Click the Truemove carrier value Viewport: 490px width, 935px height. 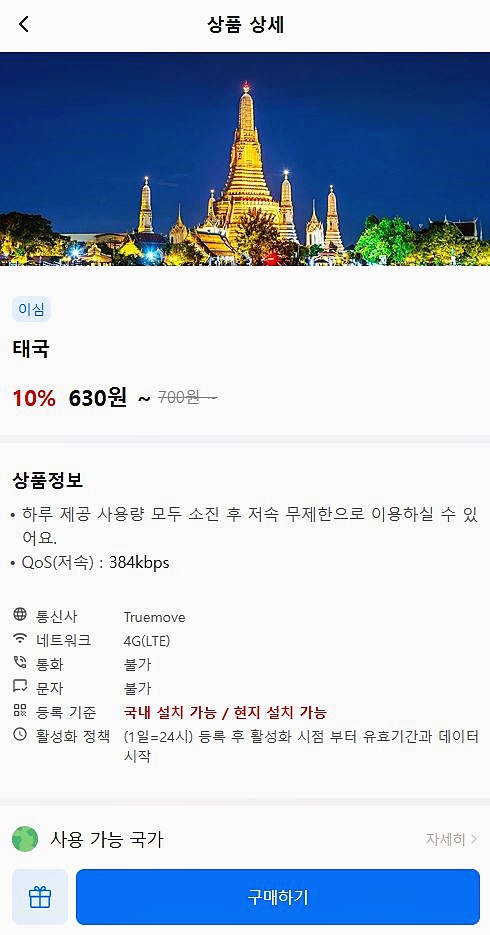[x=154, y=617]
